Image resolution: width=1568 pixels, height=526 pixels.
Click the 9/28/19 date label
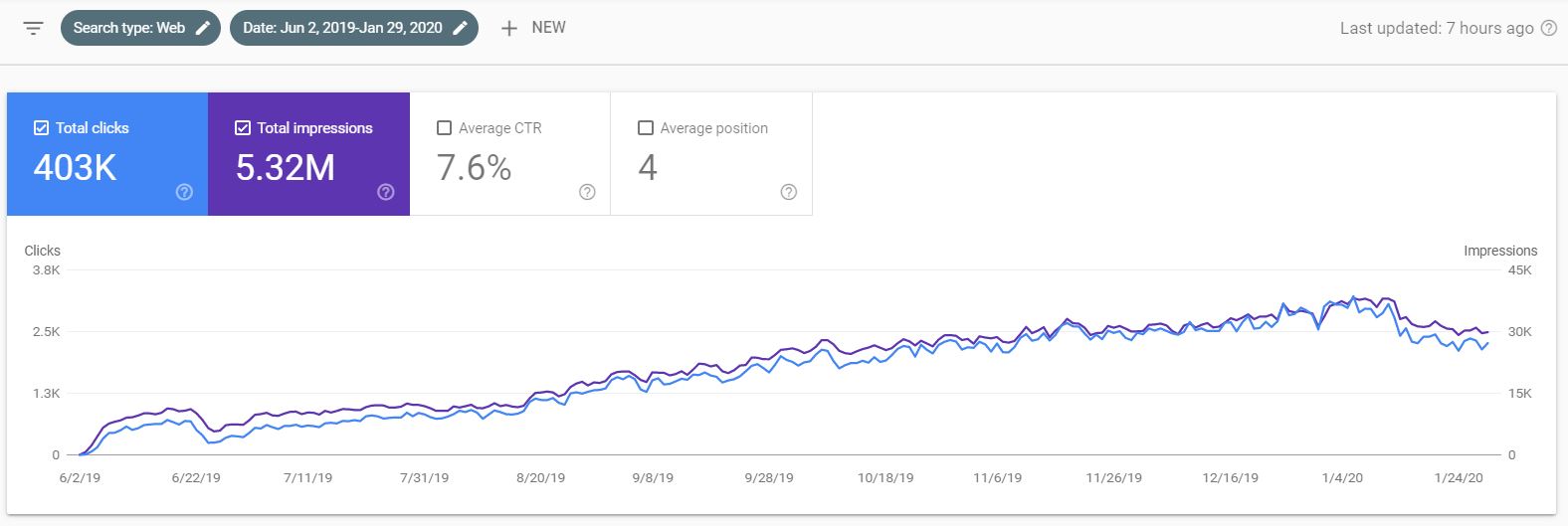[x=769, y=478]
